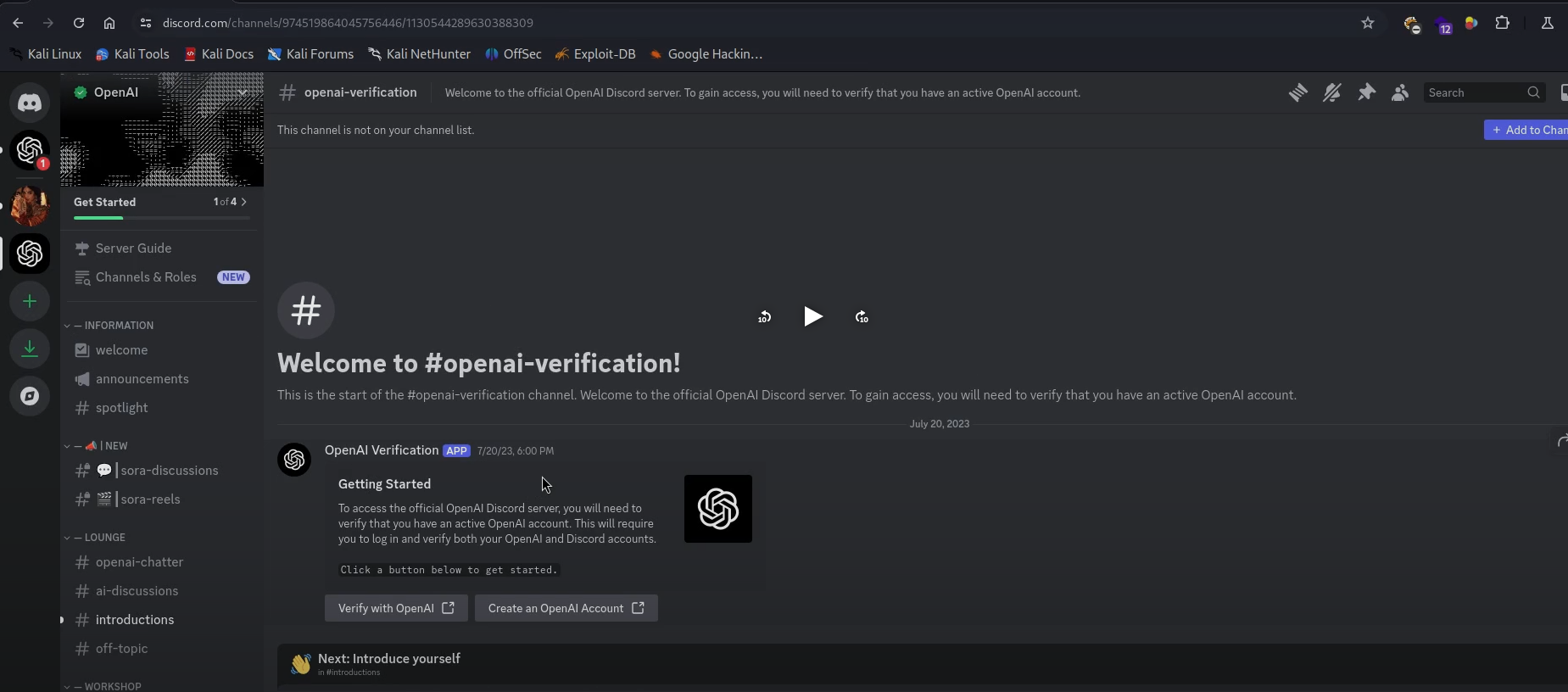The height and width of the screenshot is (692, 1568).
Task: Toggle the member list
Action: coord(1400,92)
